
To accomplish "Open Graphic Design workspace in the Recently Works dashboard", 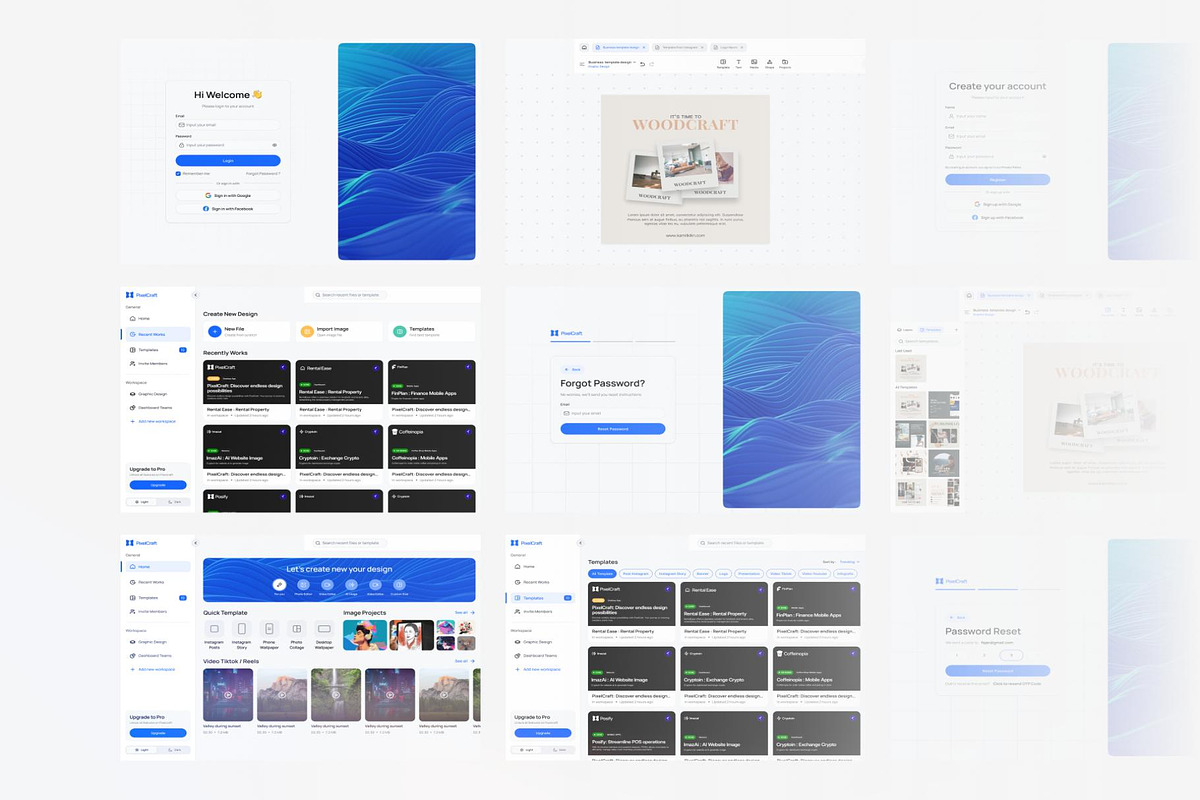I will (157, 393).
